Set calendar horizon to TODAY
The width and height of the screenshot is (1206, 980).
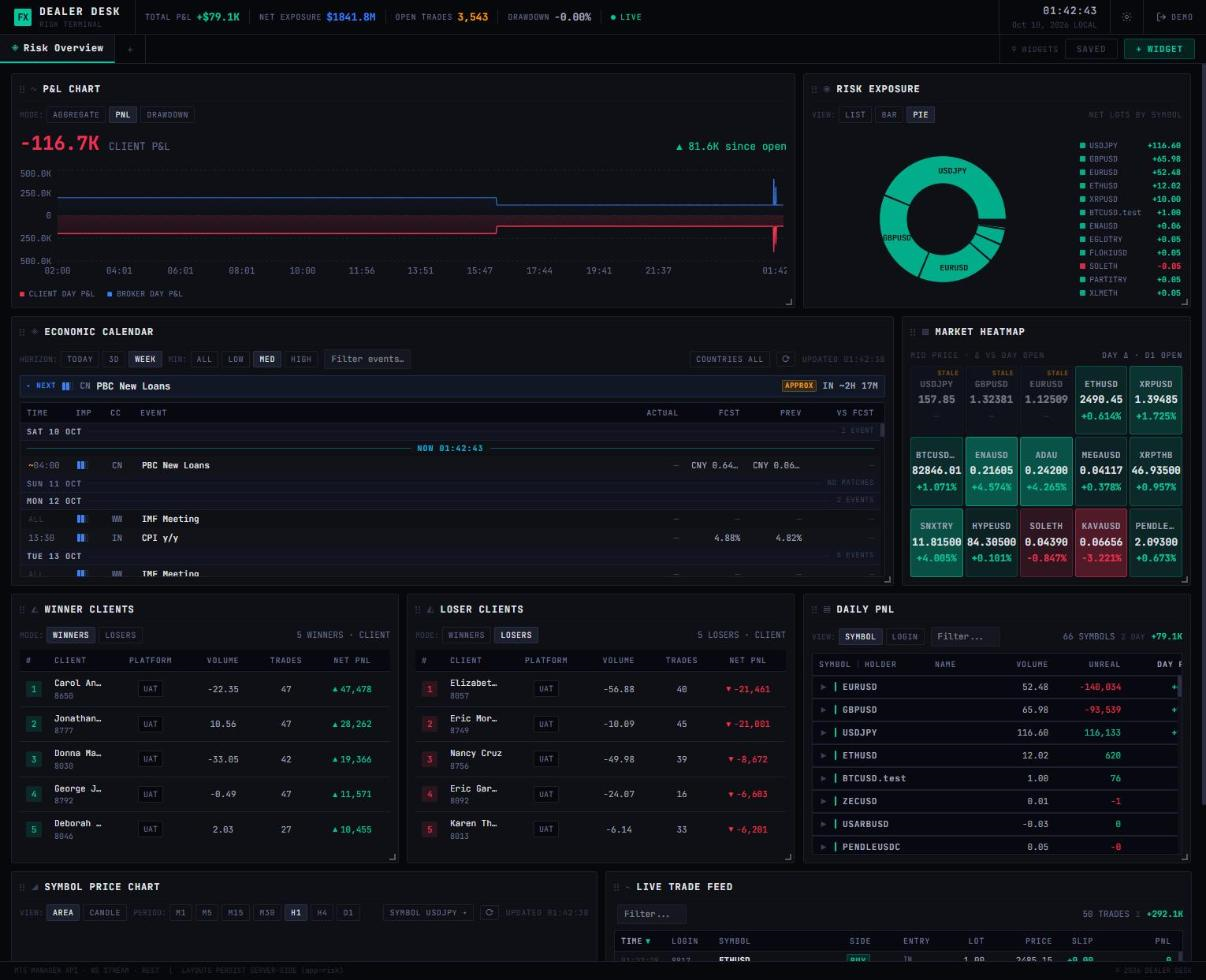pyautogui.click(x=79, y=359)
